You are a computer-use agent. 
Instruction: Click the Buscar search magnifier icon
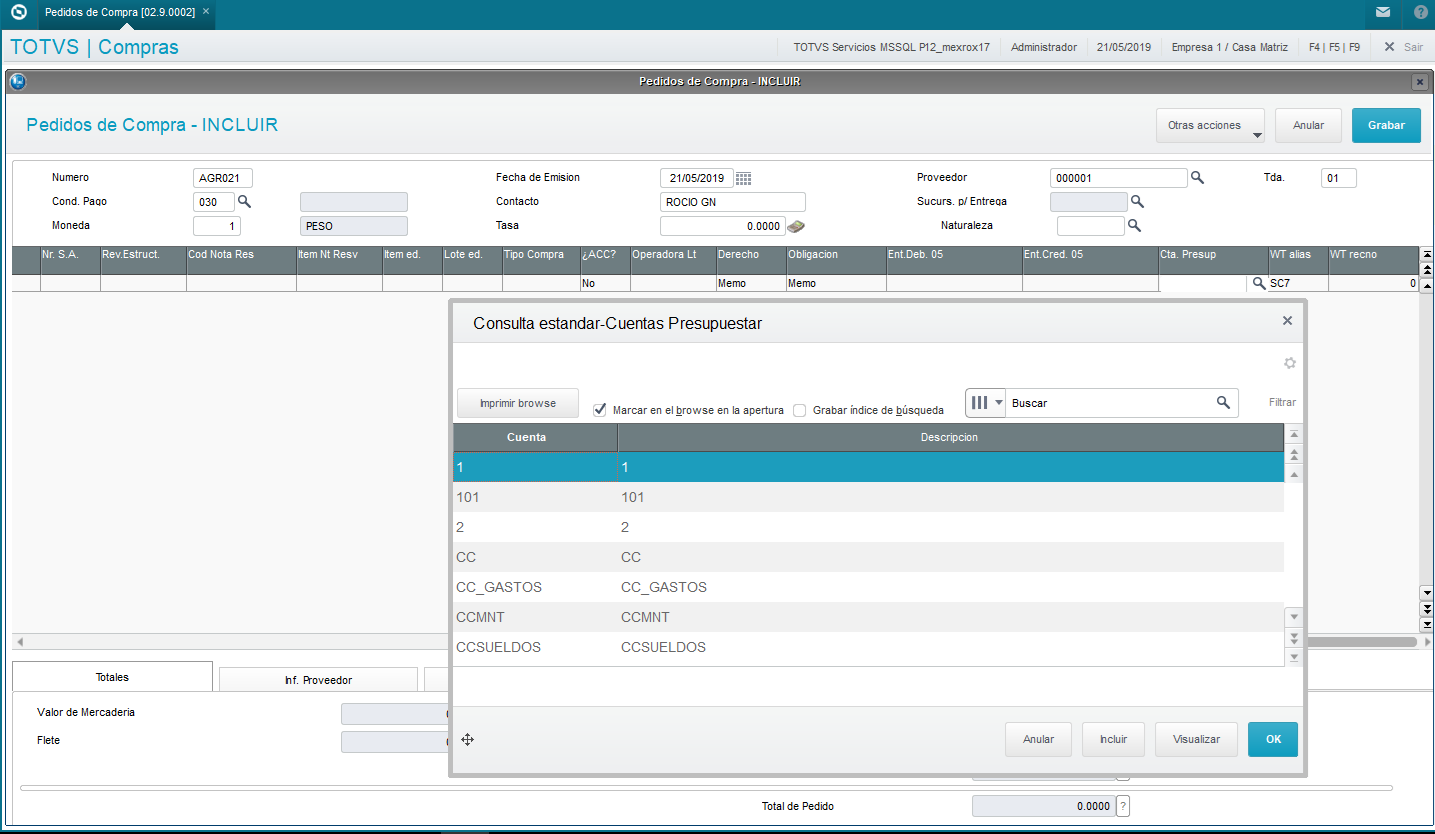click(1223, 402)
